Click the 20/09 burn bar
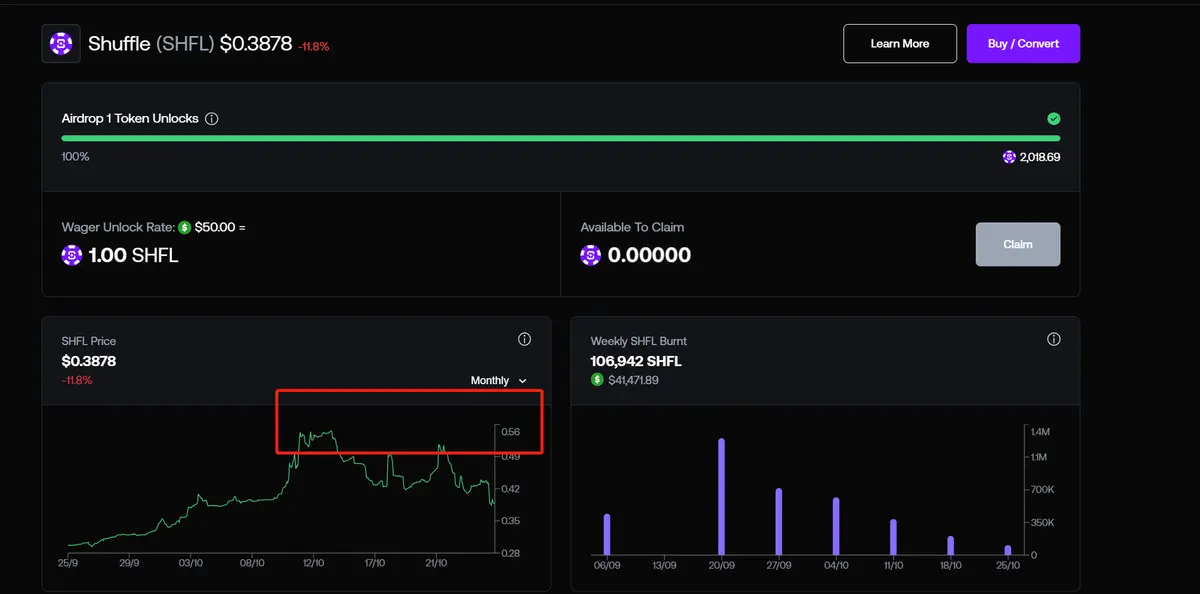Screen dimensions: 1200x594 click(721, 496)
